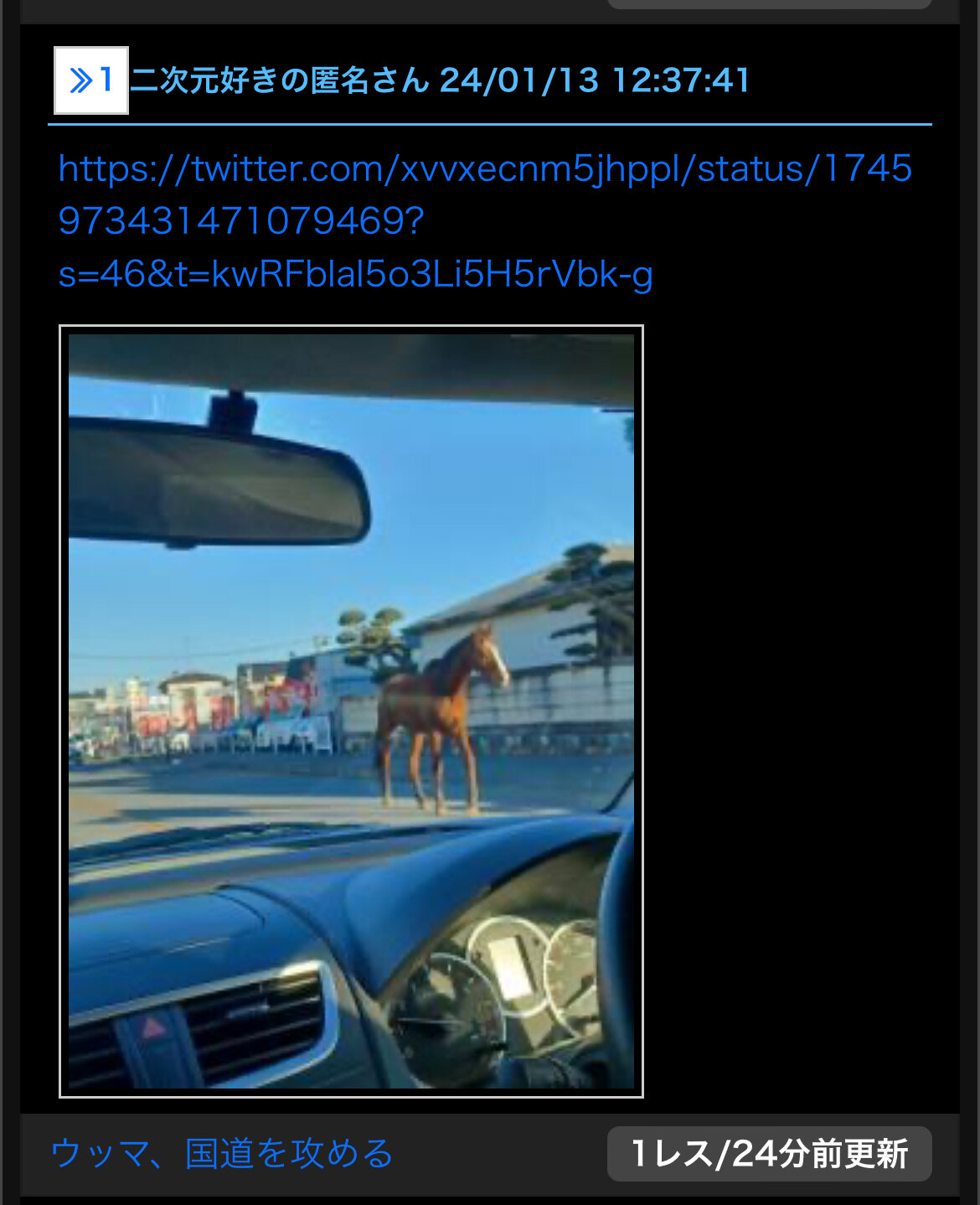Screen dimensions: 980x1205
Task: Click link line starting with s=46&t=
Action: pyautogui.click(x=355, y=274)
